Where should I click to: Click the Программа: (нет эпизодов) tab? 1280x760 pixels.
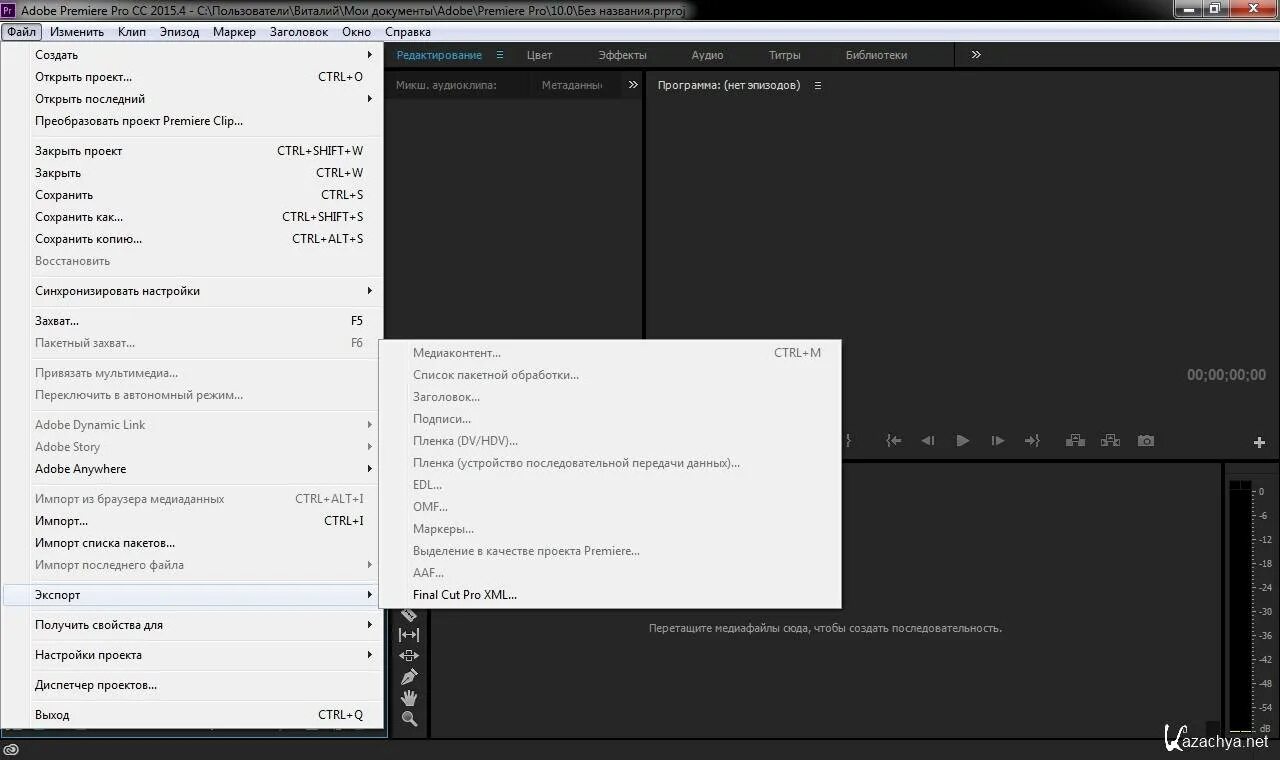[729, 85]
